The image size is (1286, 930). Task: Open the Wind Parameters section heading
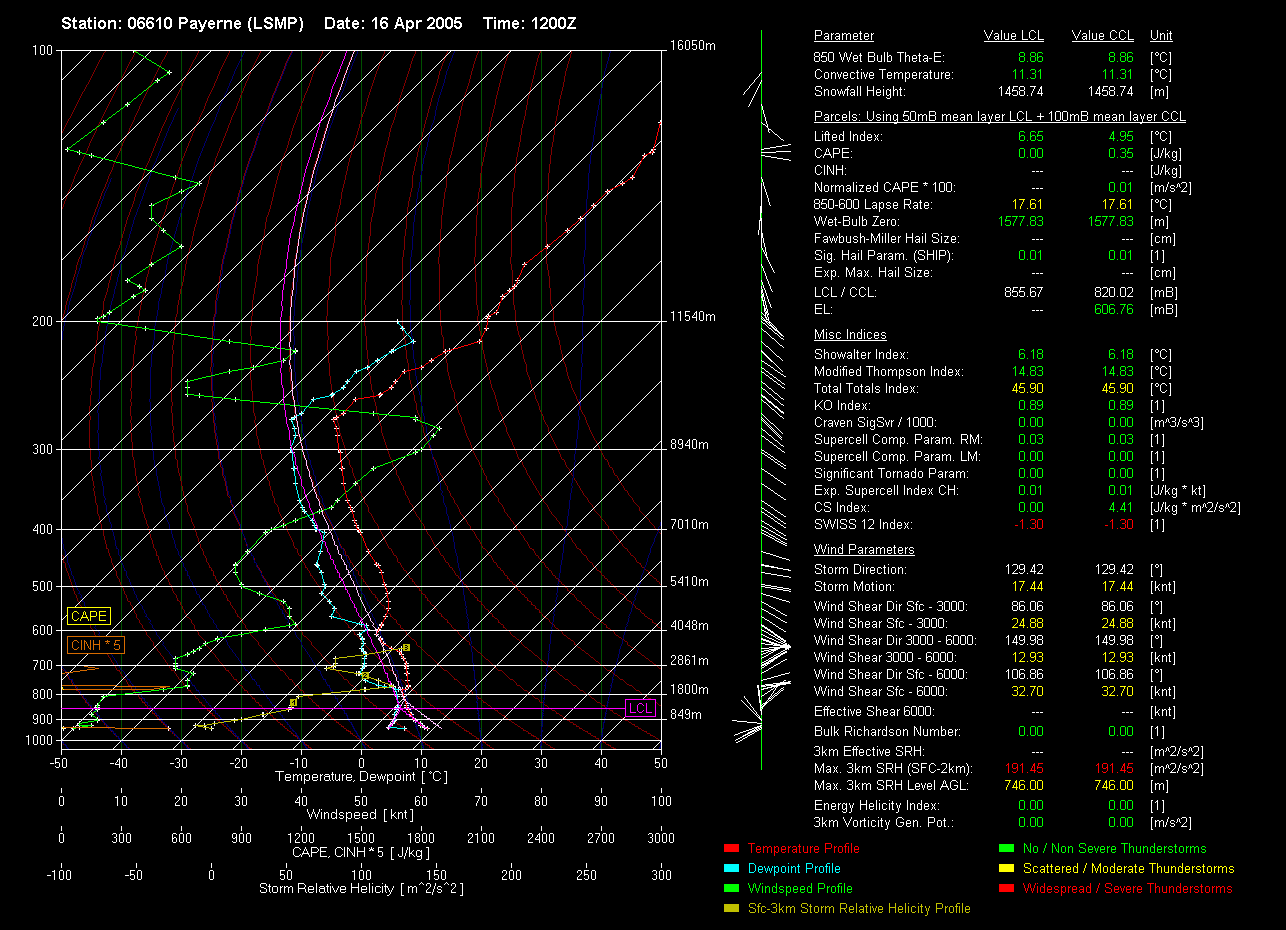864,550
